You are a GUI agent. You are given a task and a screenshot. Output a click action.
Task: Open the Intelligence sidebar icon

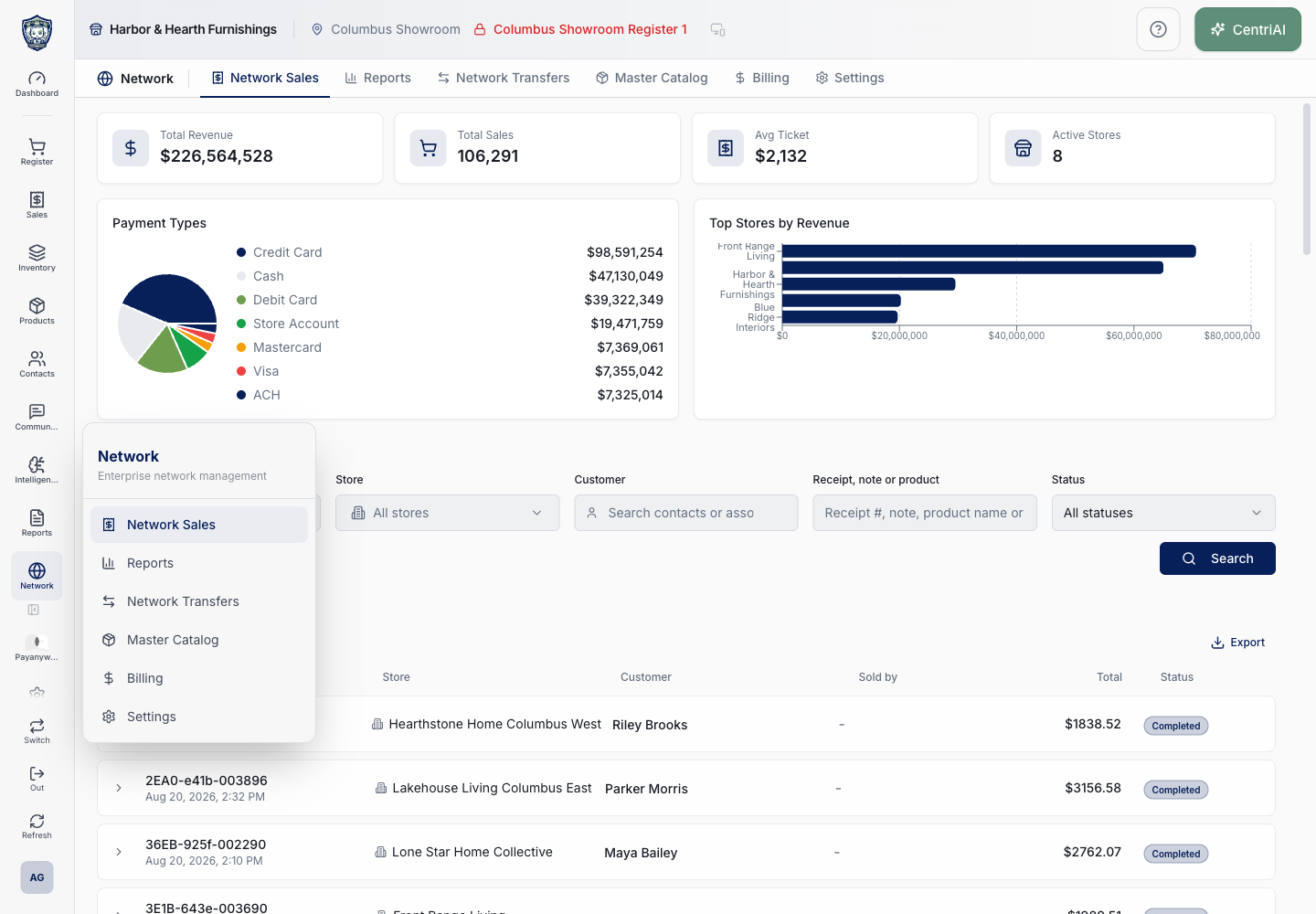(37, 470)
